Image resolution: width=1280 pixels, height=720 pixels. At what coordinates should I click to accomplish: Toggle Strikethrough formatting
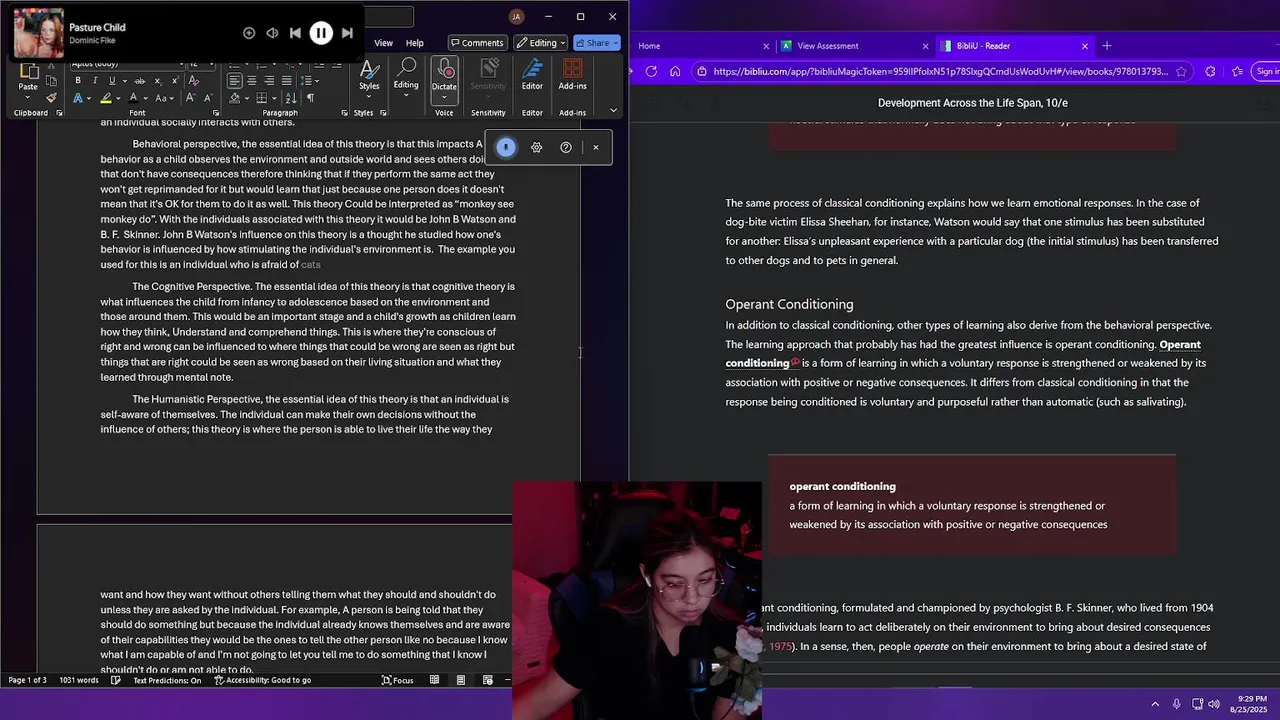139,80
